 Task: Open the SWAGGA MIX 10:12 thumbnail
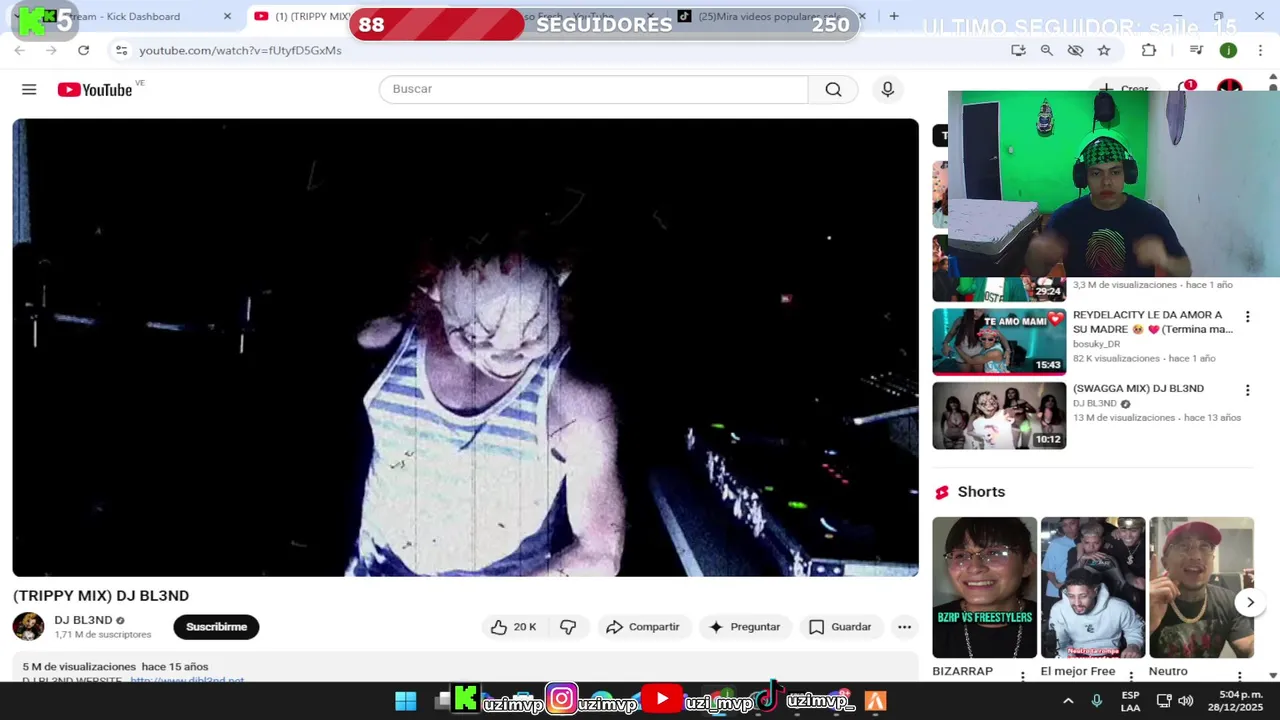(x=999, y=415)
